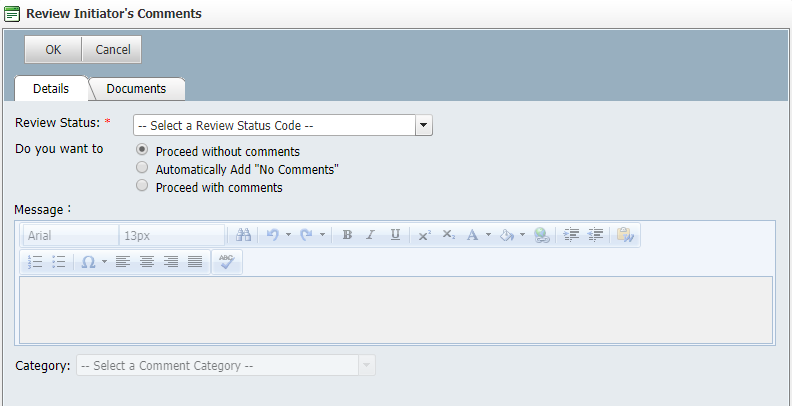Screen dimensions: 792x406
Task: Open the background color picker arrow
Action: (x=523, y=235)
